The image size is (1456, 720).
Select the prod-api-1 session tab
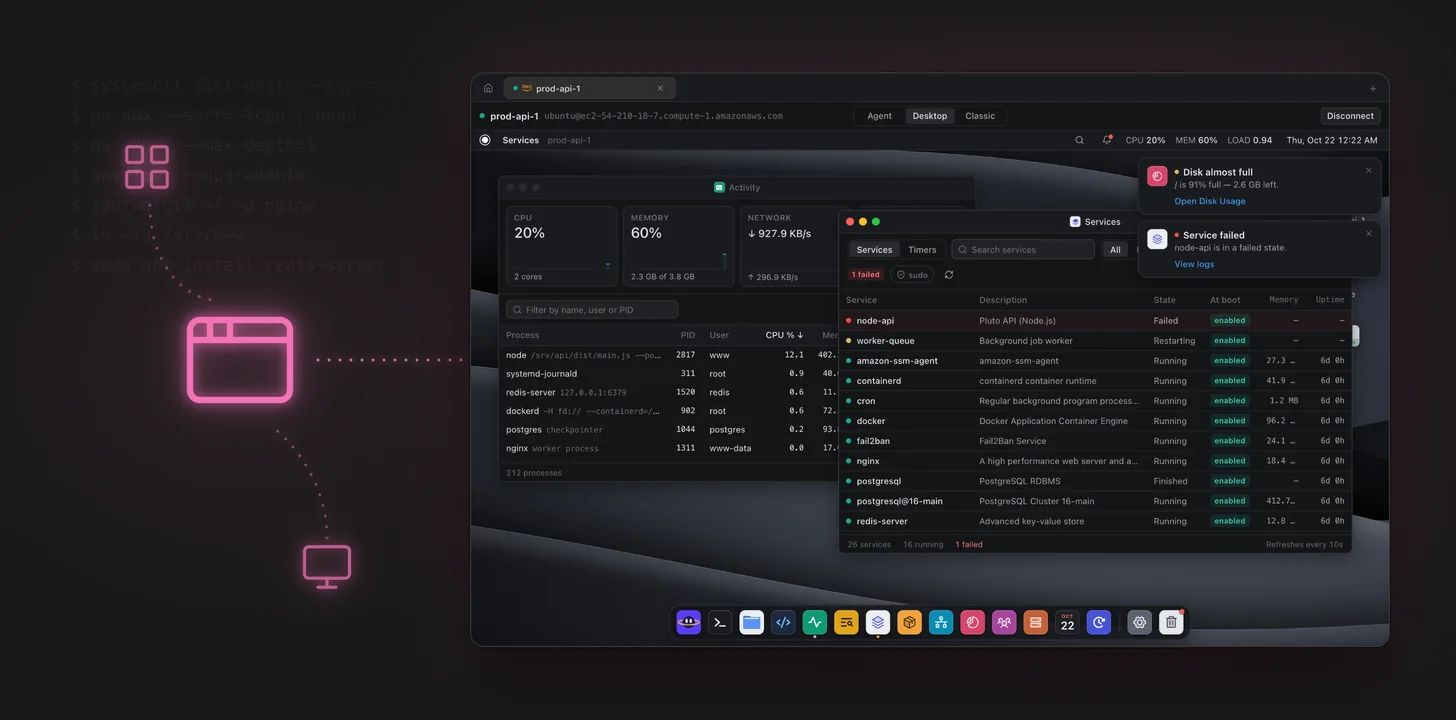pos(590,88)
